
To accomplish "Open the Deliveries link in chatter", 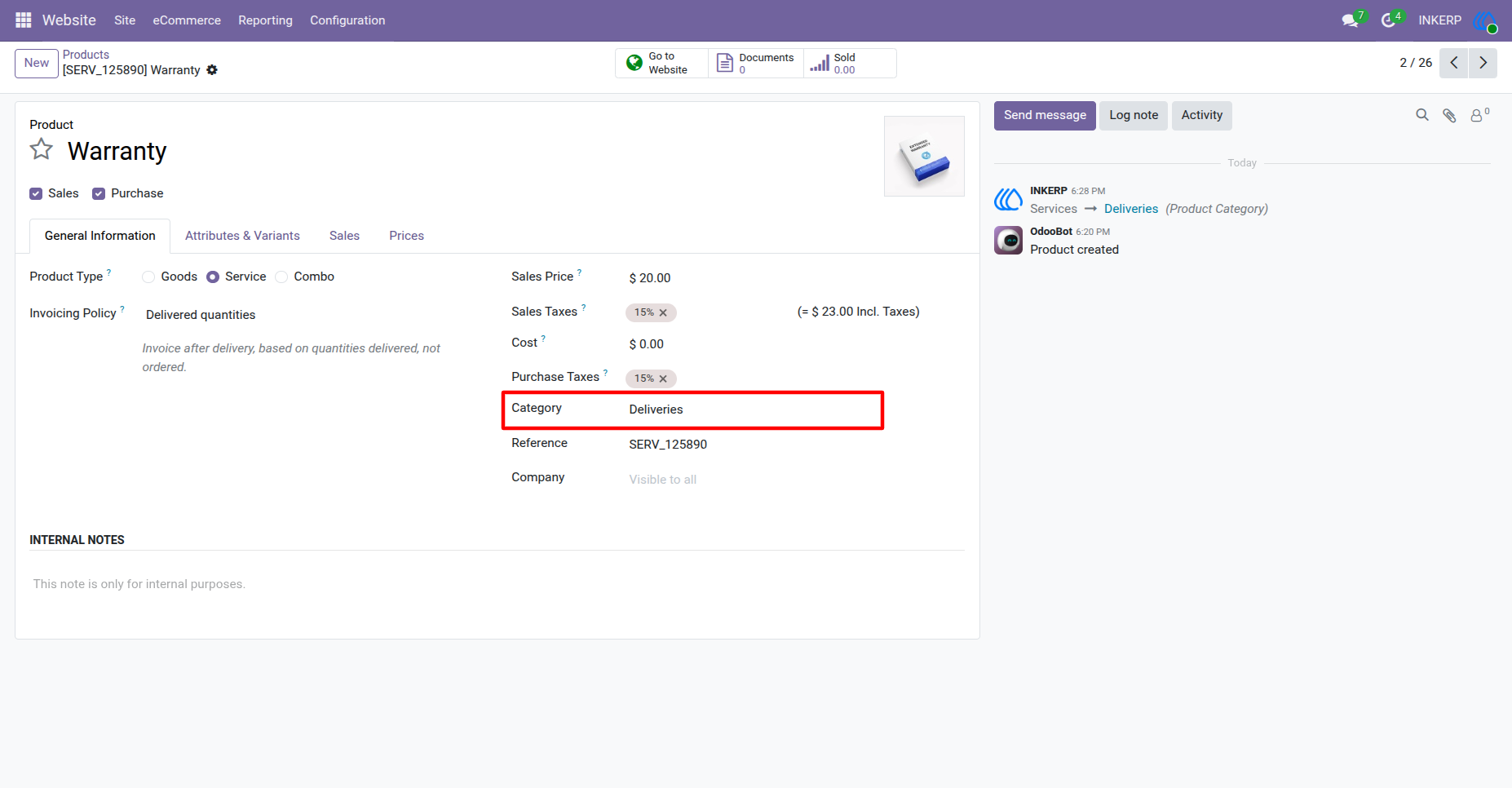I will click(1131, 209).
